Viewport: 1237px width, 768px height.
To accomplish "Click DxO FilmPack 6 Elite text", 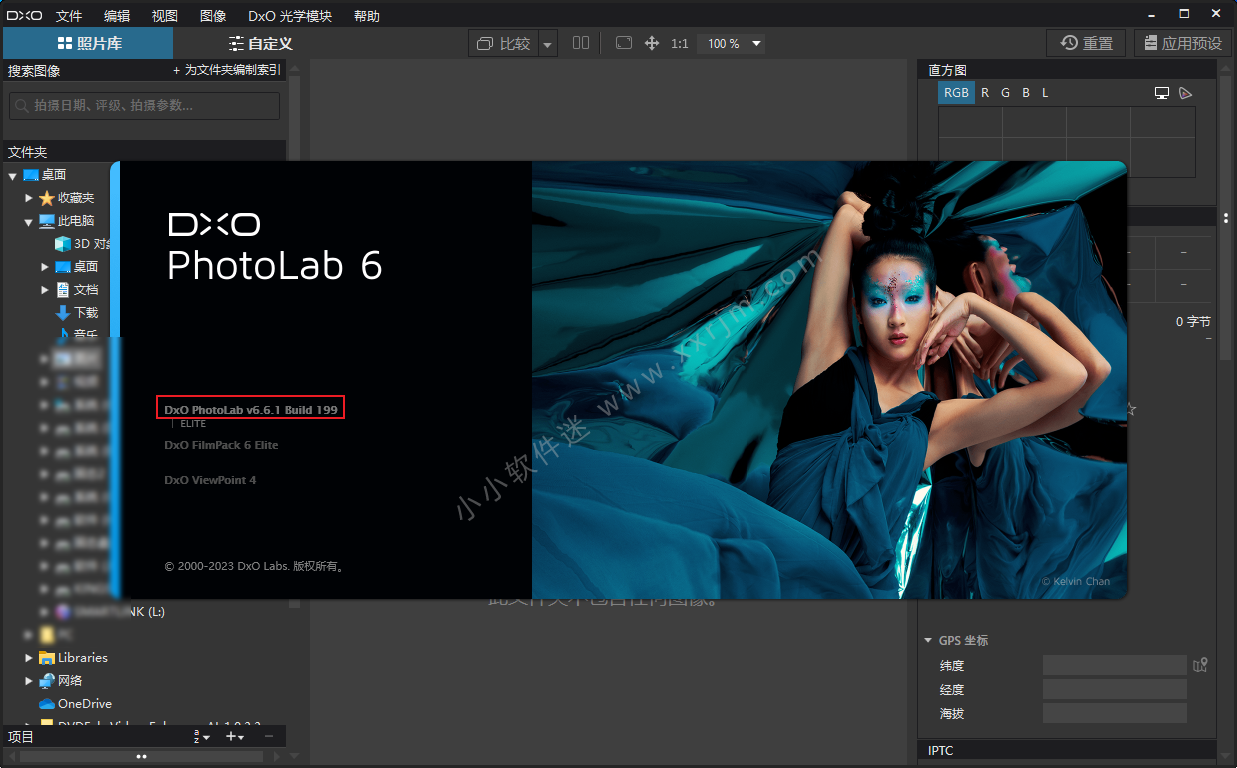I will pos(221,445).
